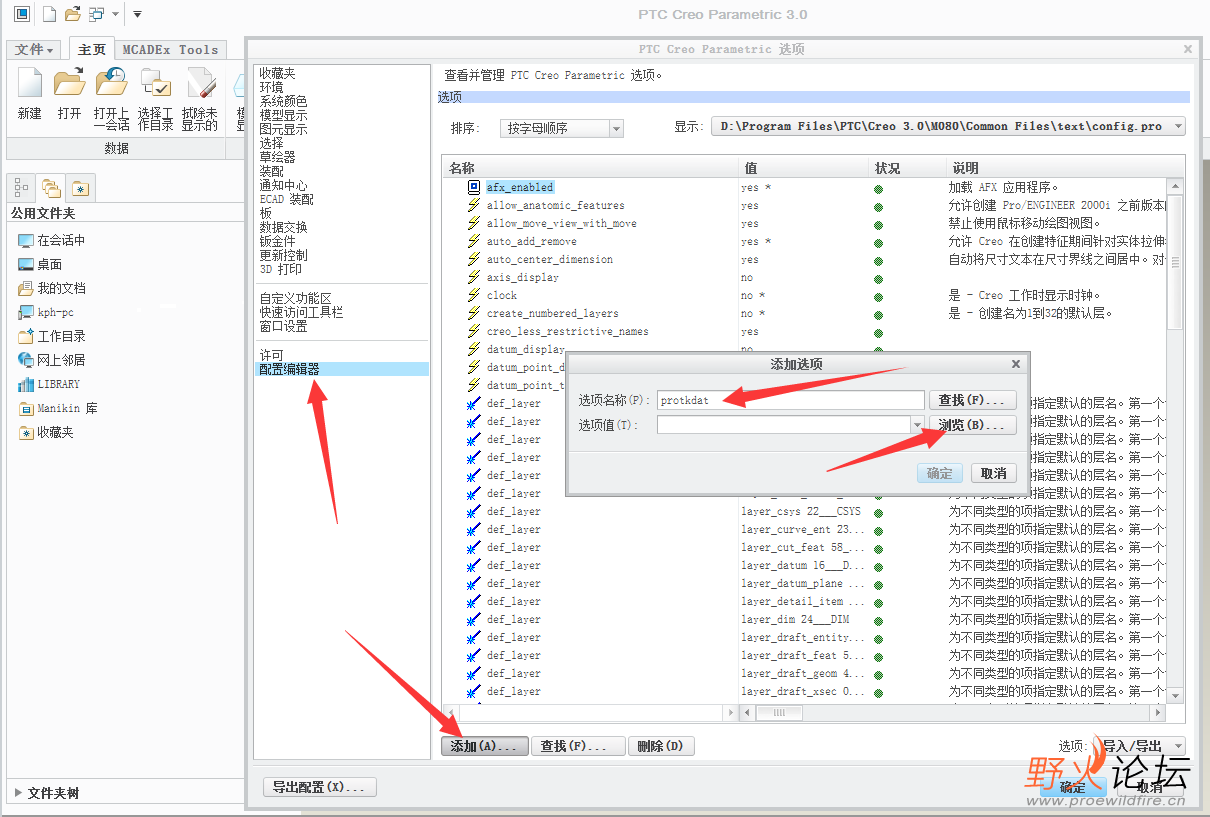Select 许可 in options list
The height and width of the screenshot is (817, 1210).
(x=271, y=355)
